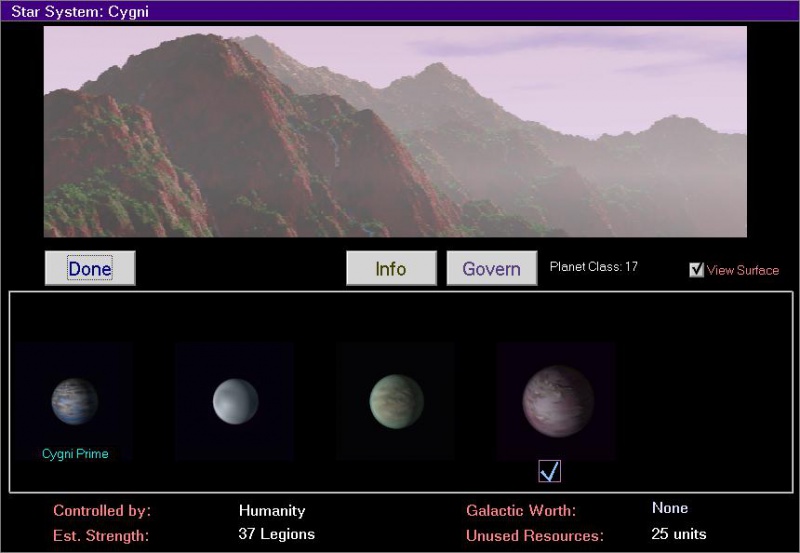
Task: Toggle the checkmark below the fourth planet
Action: click(549, 471)
